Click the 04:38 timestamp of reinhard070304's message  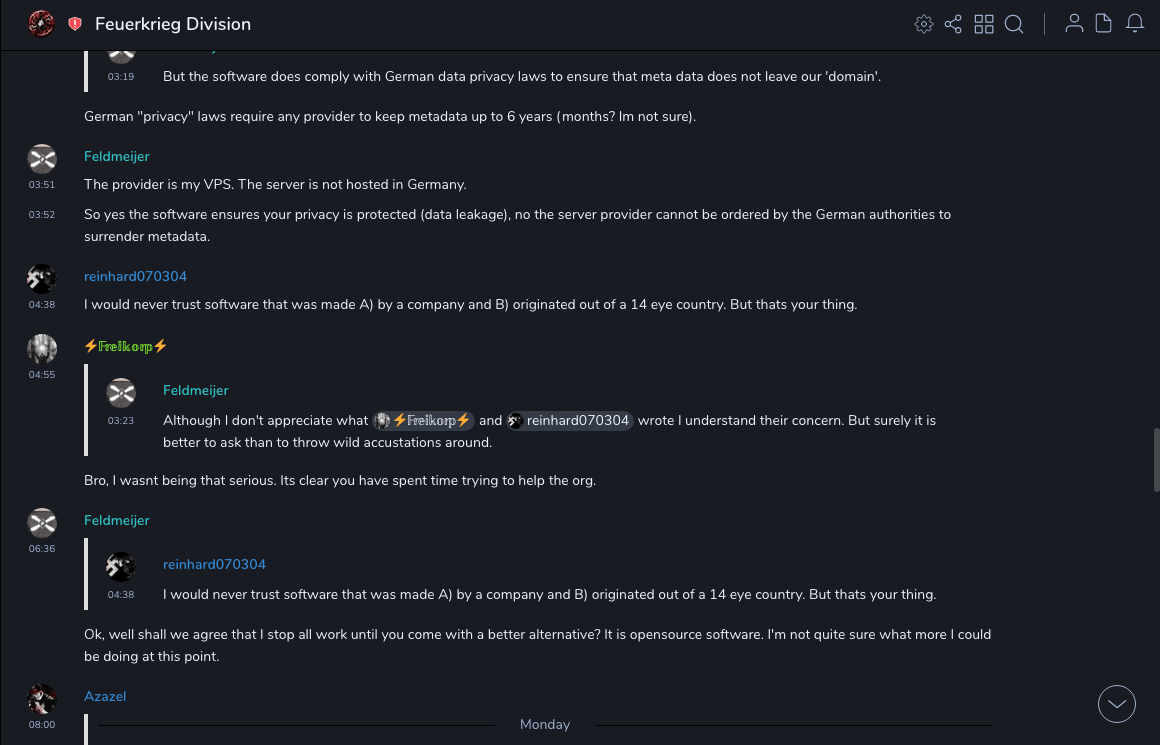coord(41,305)
